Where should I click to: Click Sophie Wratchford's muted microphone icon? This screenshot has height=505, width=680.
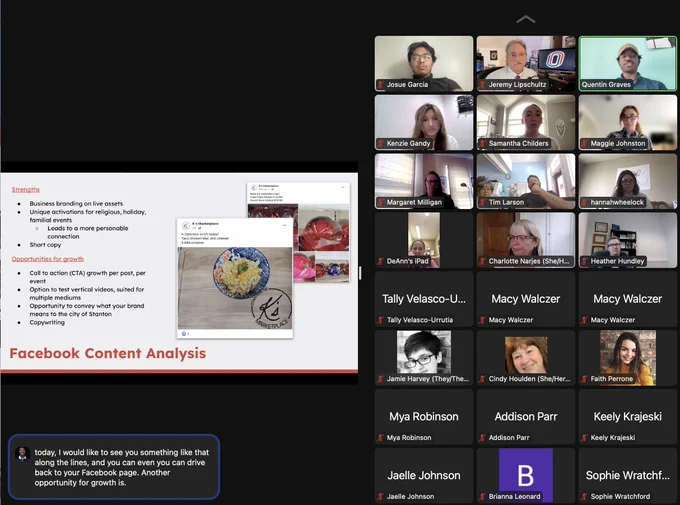point(584,497)
